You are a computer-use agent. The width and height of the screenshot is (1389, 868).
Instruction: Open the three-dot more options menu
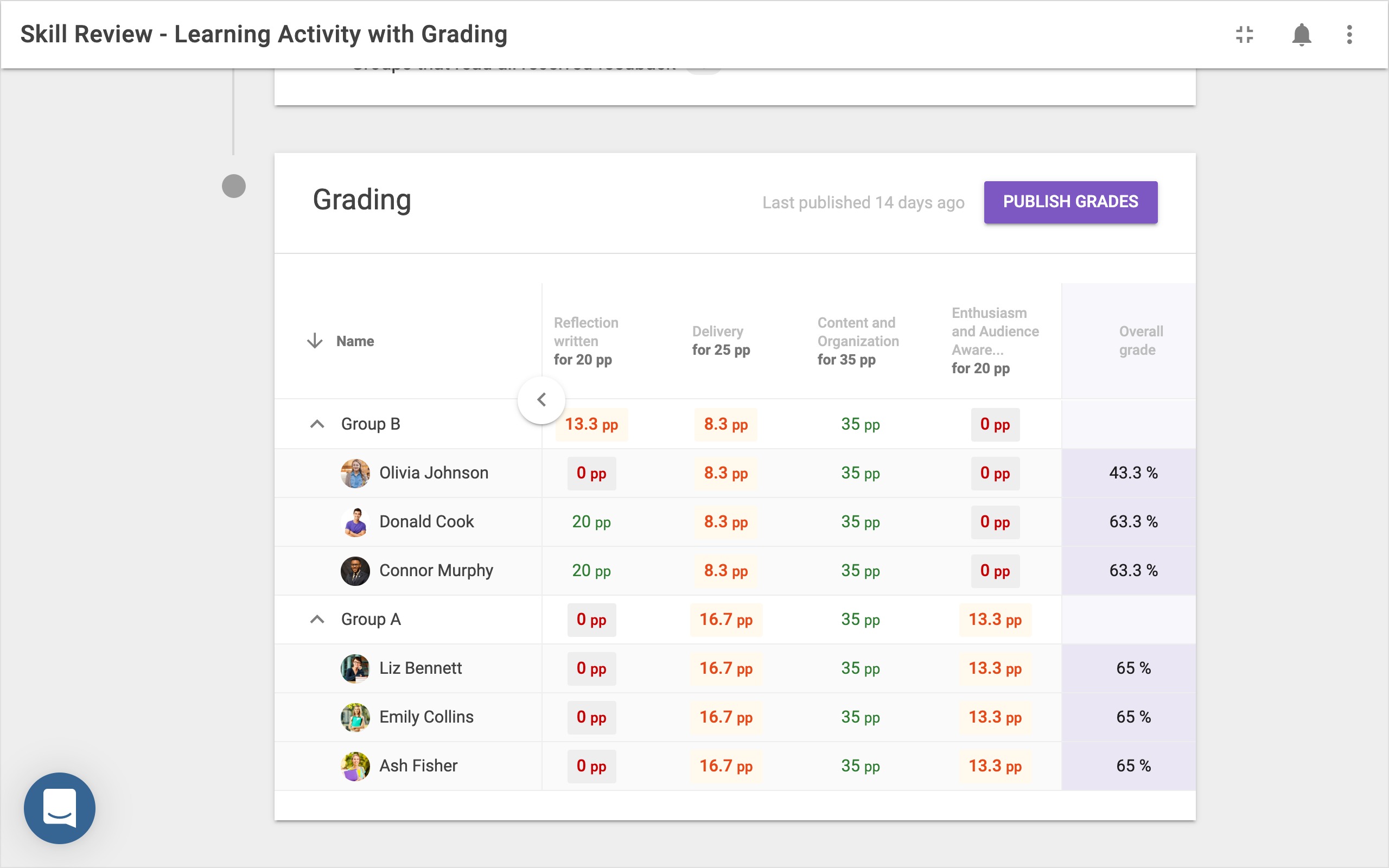click(1349, 34)
